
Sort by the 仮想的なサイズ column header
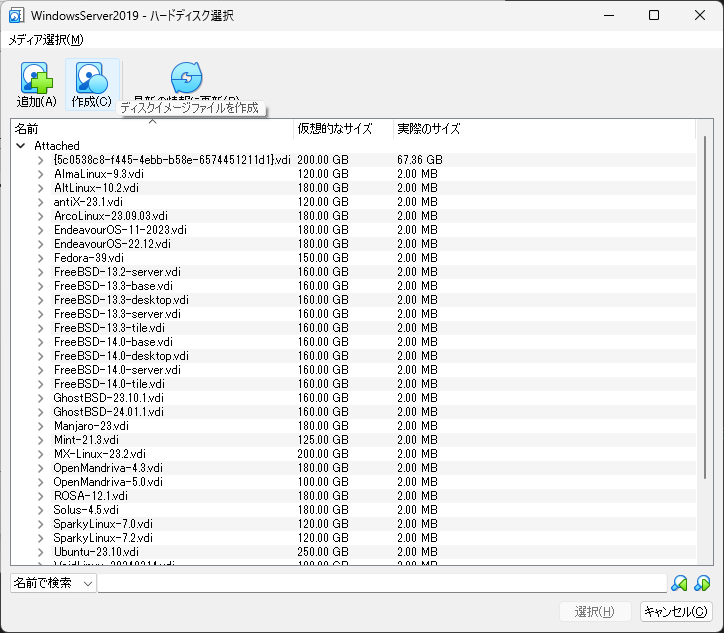point(343,129)
